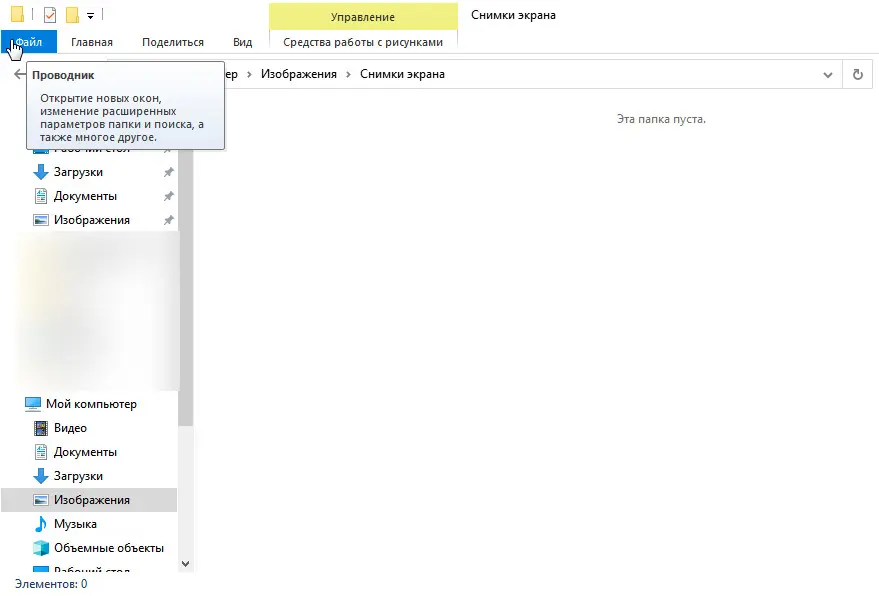Select the Управление contextual tab header

(x=363, y=17)
